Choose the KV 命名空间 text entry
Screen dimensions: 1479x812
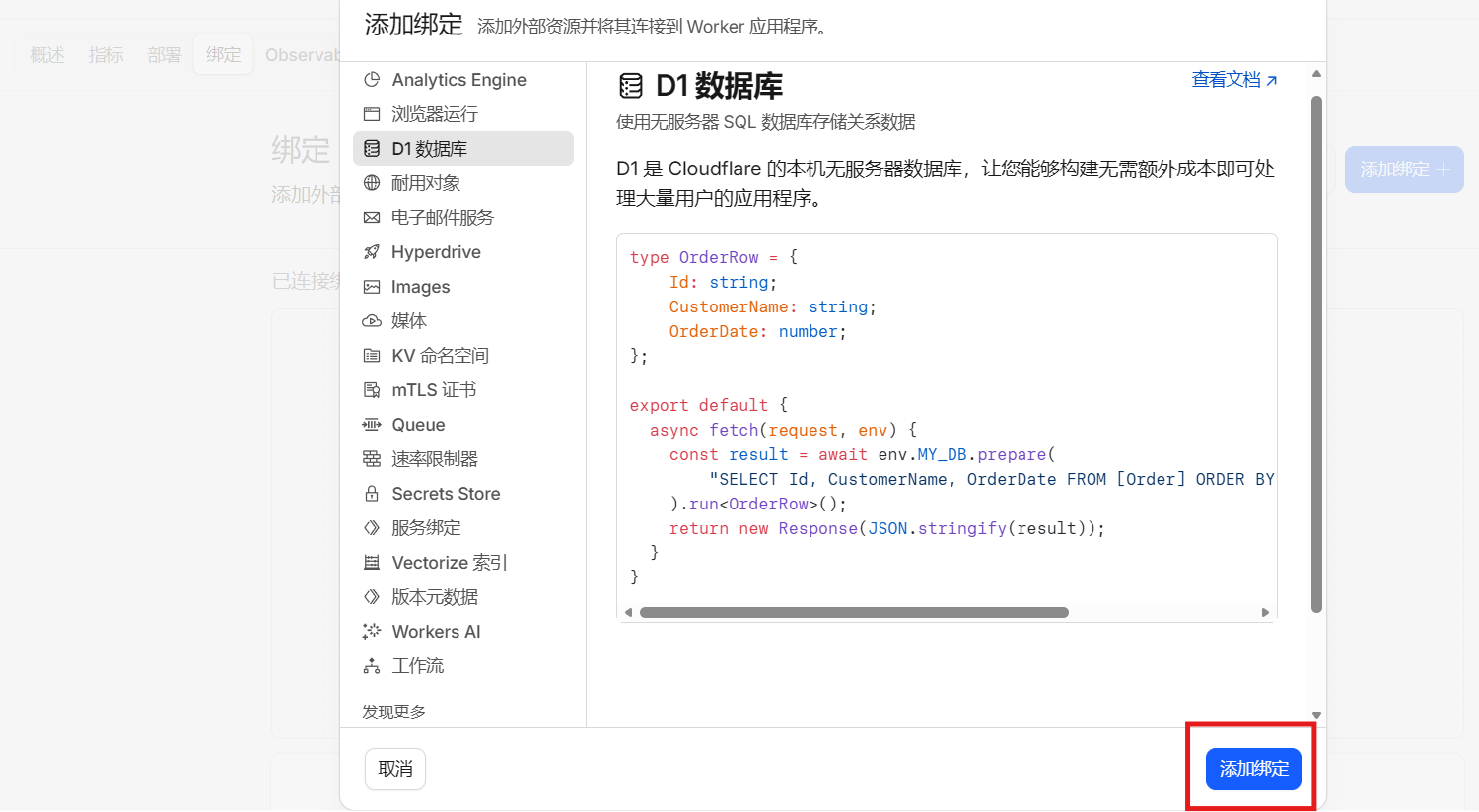[440, 356]
